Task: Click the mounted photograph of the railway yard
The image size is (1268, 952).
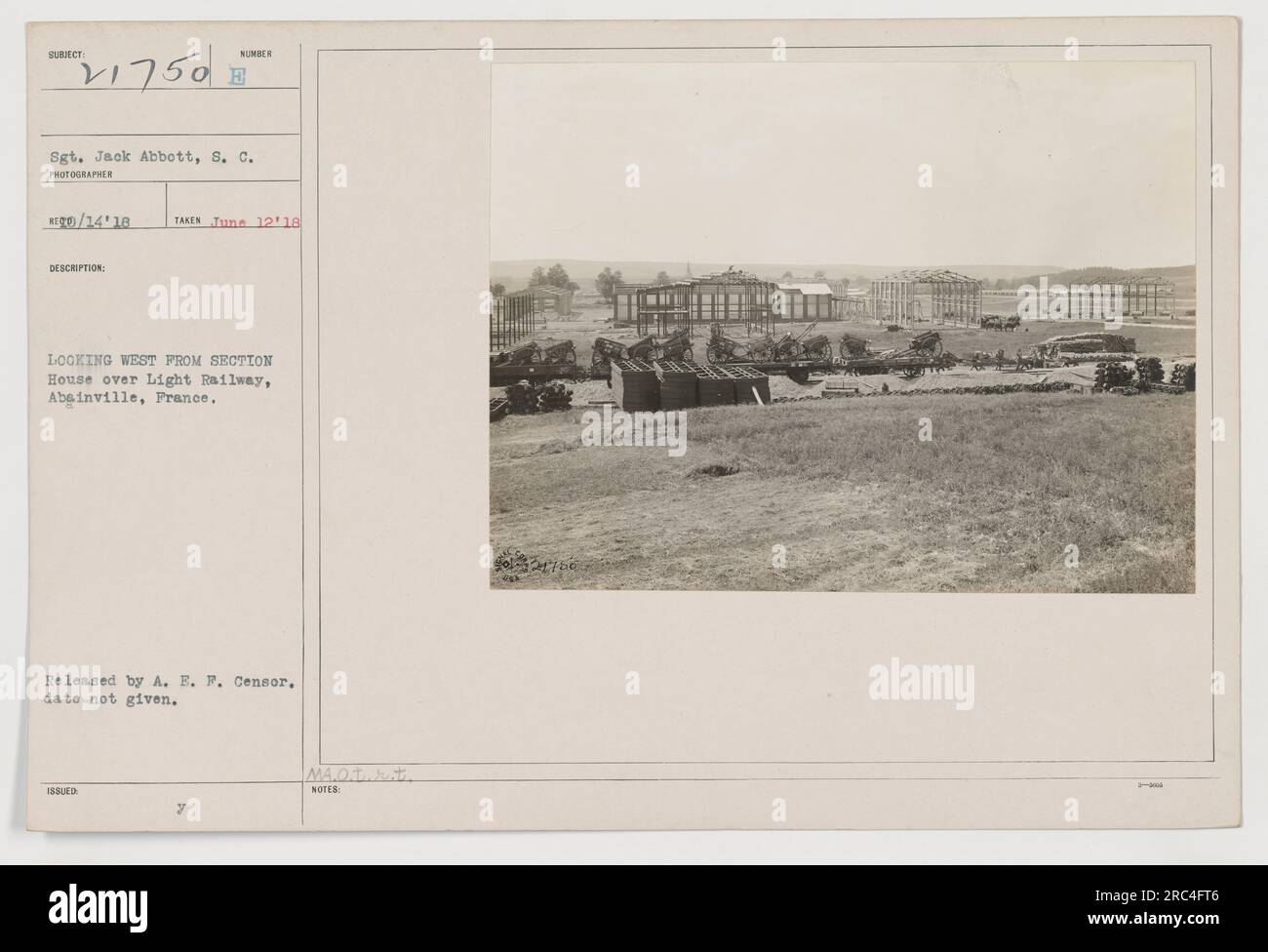Action: pos(843,327)
